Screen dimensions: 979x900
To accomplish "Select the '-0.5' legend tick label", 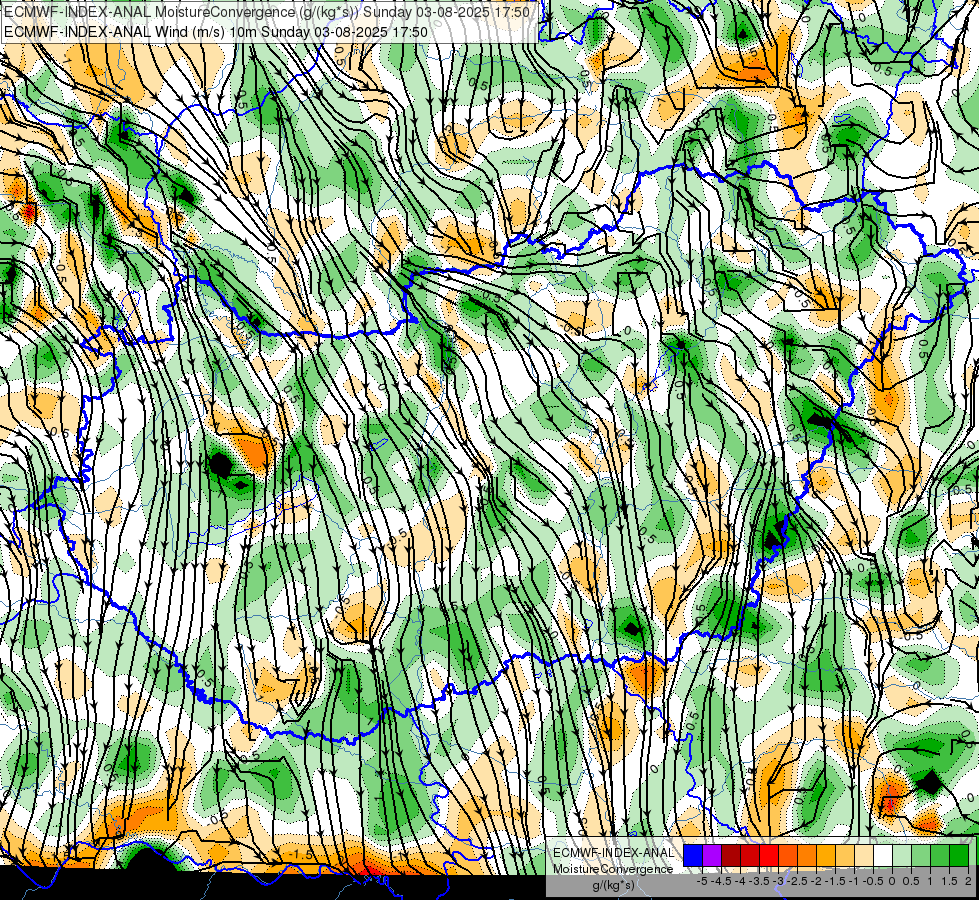I will pyautogui.click(x=873, y=881).
